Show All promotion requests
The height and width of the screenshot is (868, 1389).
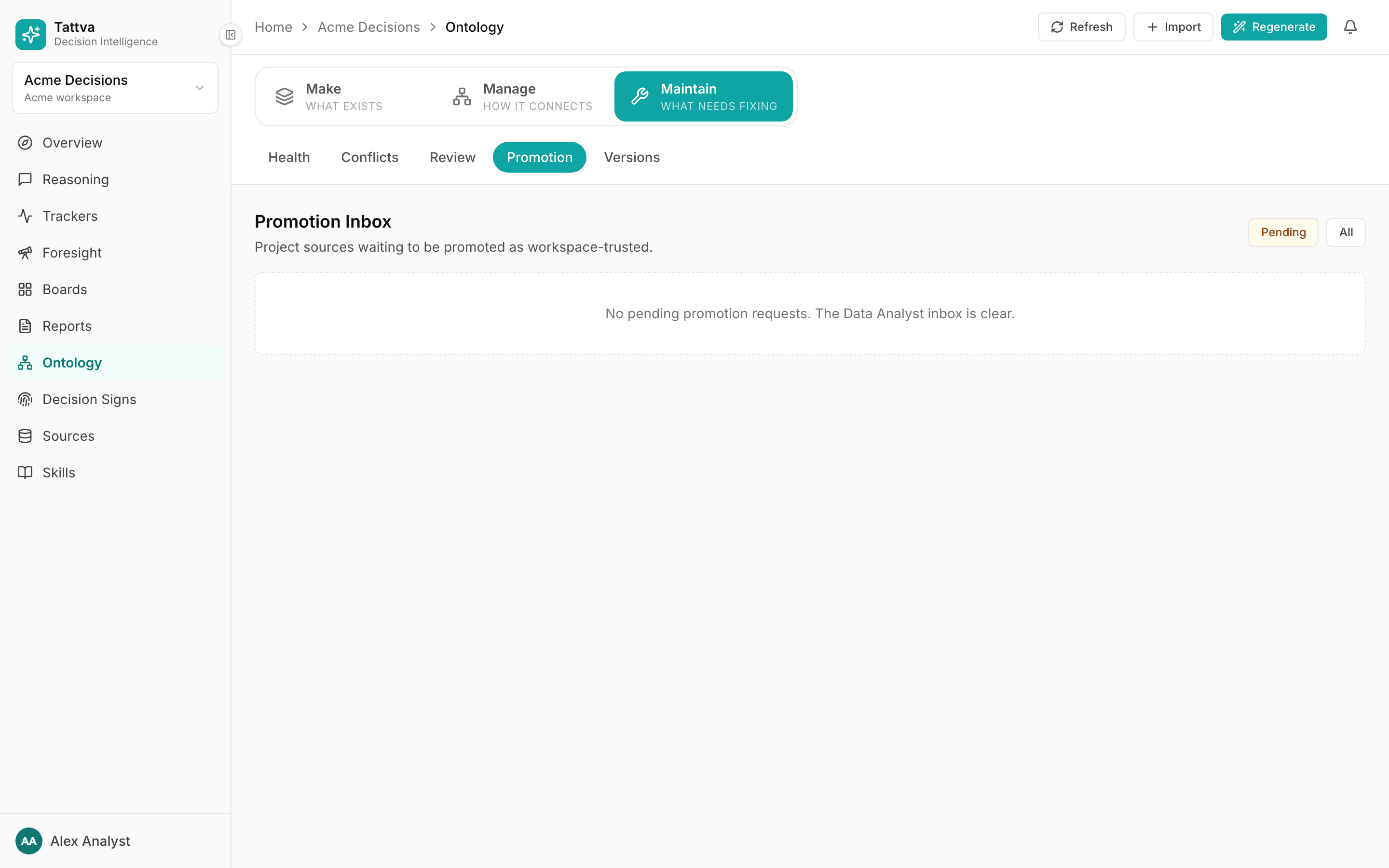1346,232
